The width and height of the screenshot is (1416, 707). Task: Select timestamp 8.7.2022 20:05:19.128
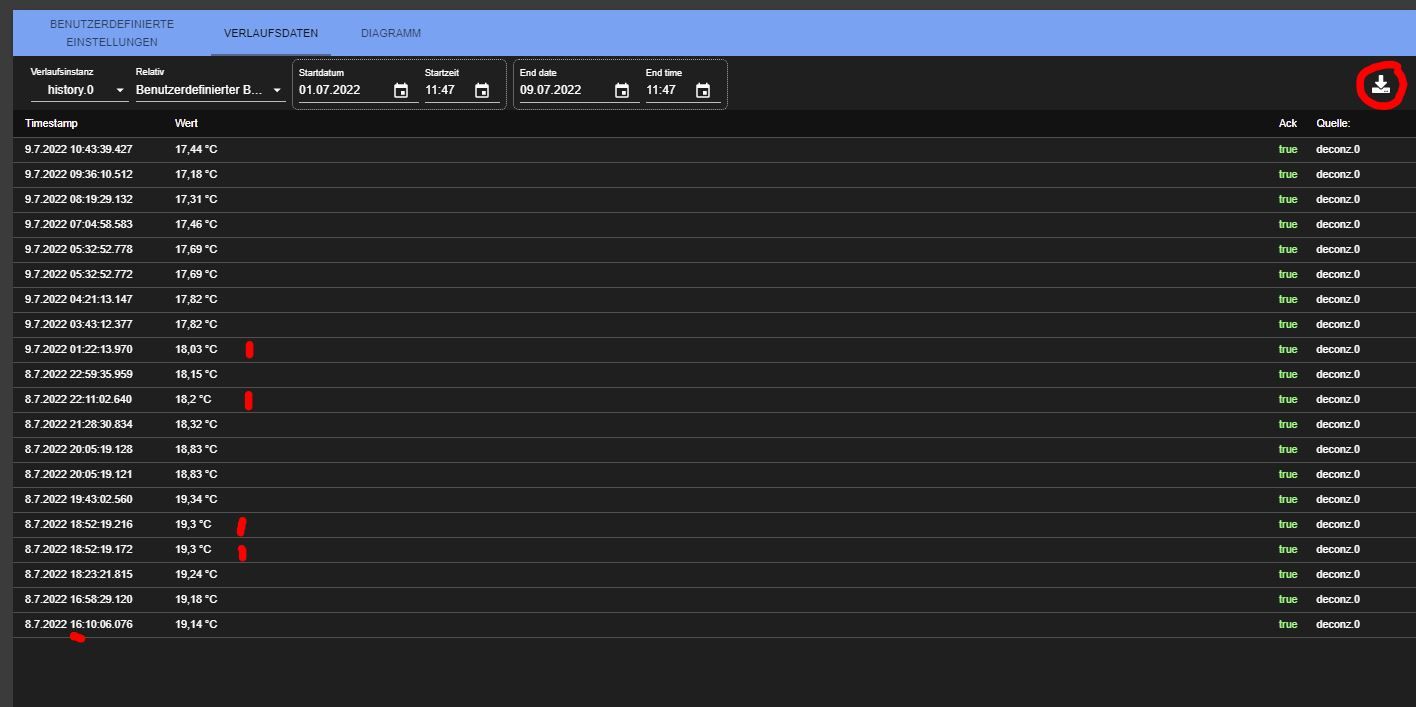coord(79,449)
